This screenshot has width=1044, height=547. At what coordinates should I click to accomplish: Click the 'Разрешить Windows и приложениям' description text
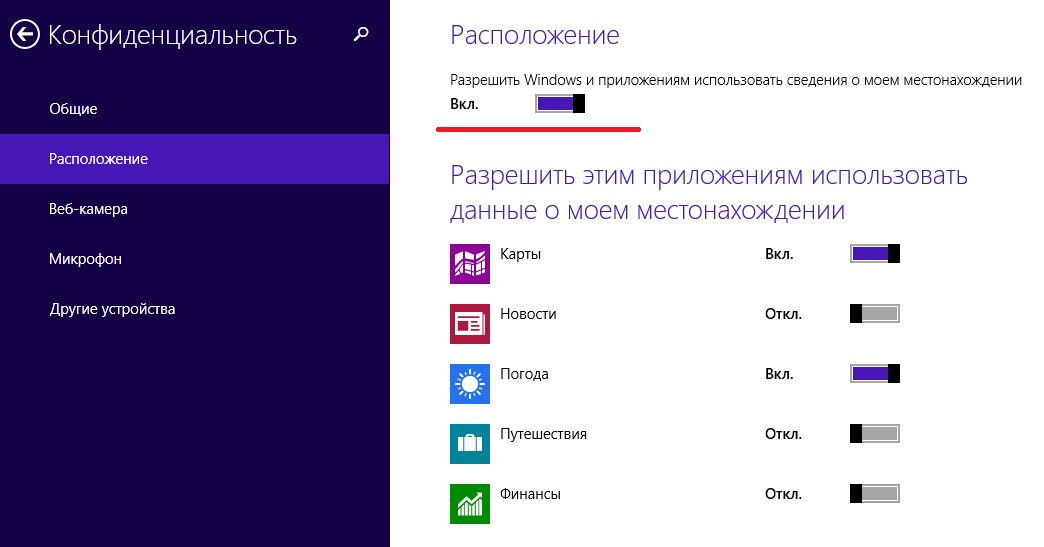[x=736, y=81]
